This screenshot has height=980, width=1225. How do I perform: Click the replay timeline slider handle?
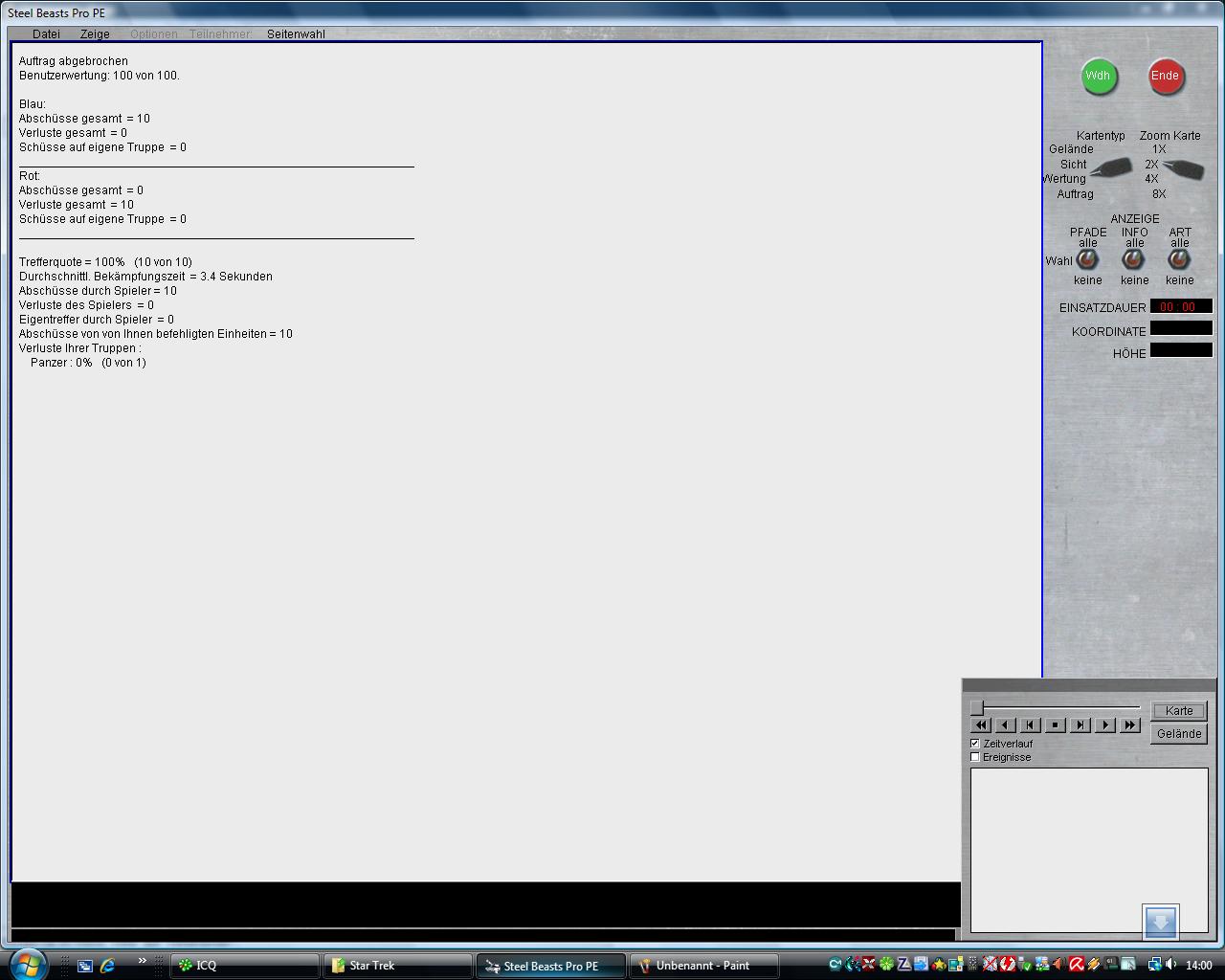click(x=977, y=708)
